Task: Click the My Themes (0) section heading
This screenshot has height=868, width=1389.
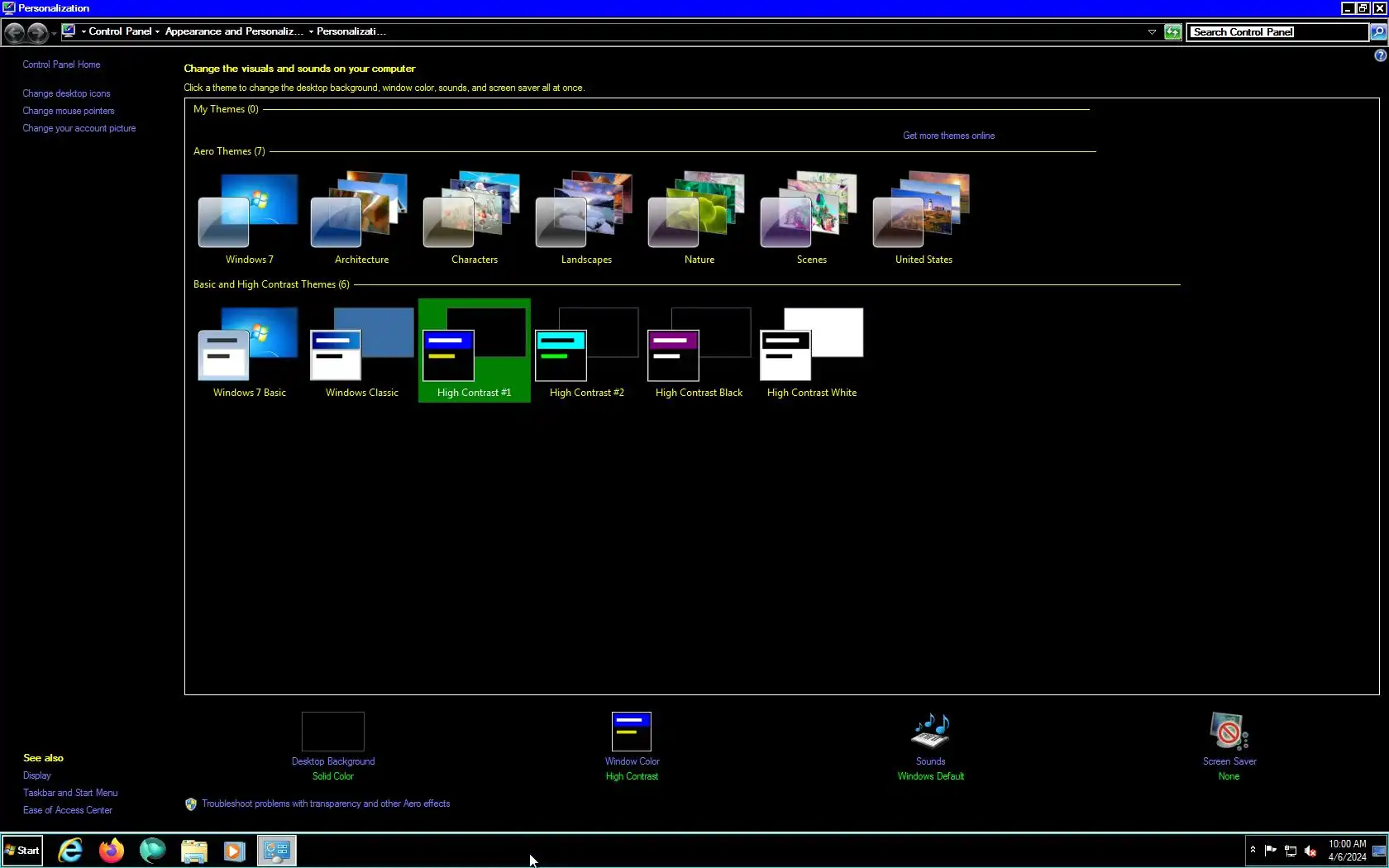Action: [226, 109]
